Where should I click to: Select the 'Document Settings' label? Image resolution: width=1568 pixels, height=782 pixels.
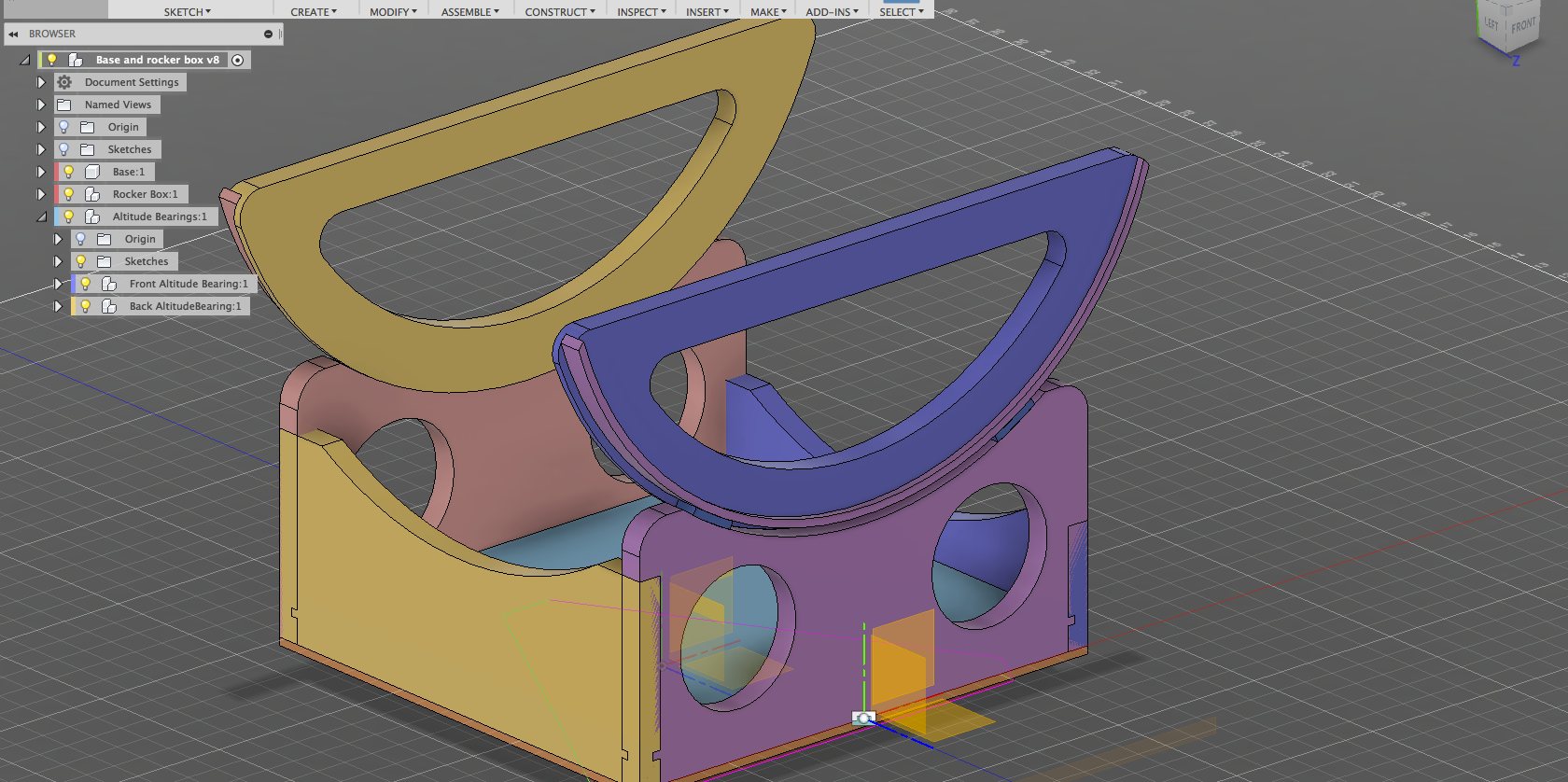click(x=132, y=82)
